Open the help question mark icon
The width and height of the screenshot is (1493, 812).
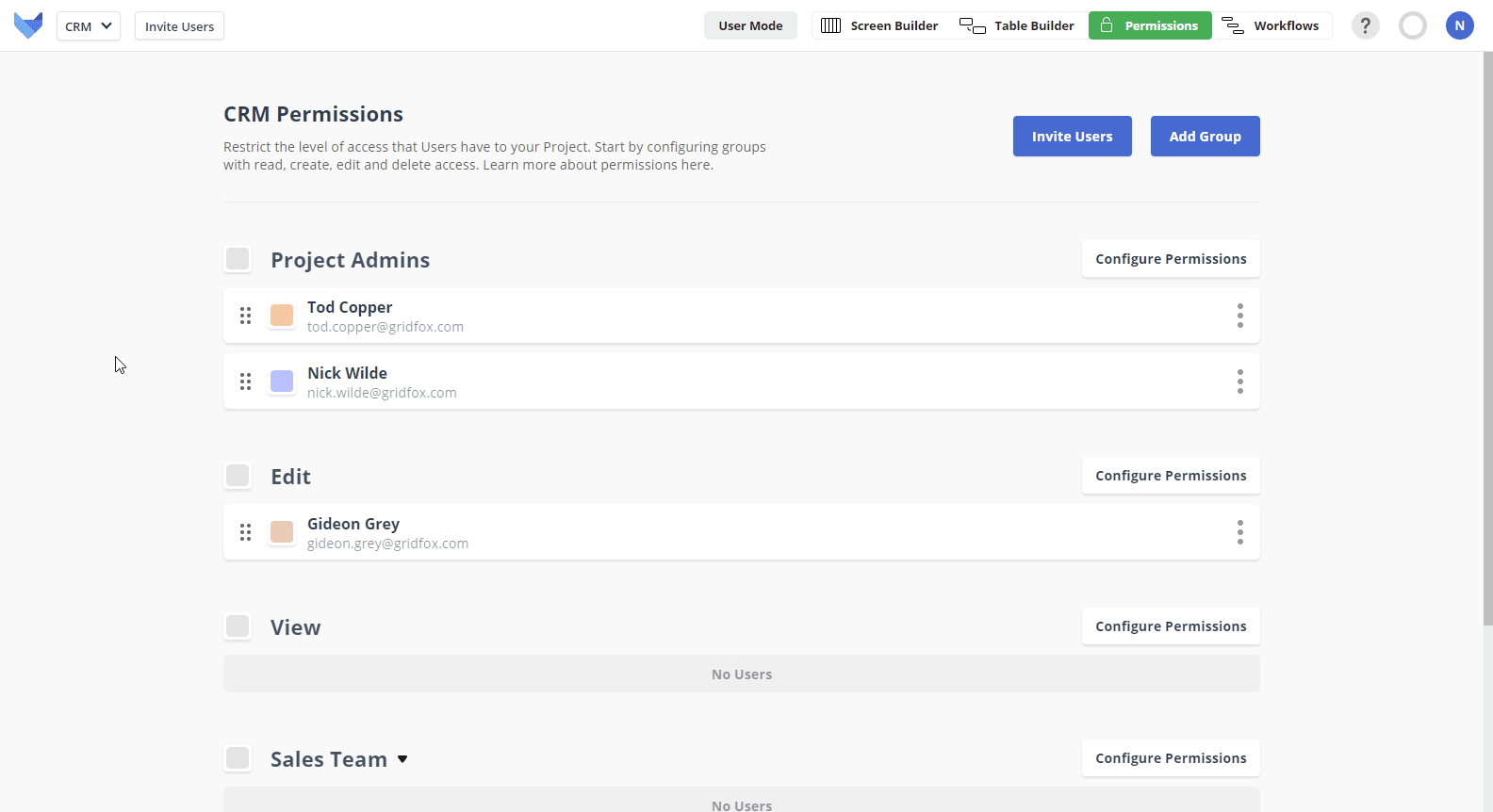1365,25
